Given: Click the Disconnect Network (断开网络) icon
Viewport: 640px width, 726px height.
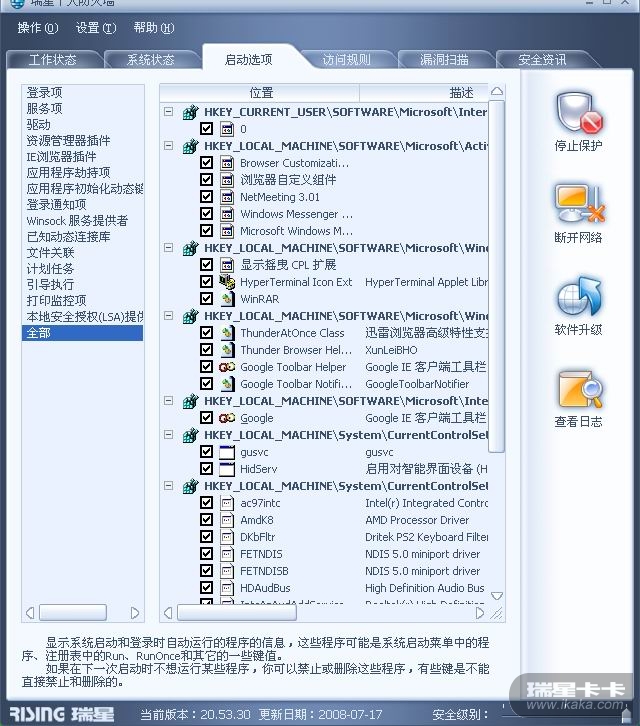Looking at the screenshot, I should click(x=579, y=204).
